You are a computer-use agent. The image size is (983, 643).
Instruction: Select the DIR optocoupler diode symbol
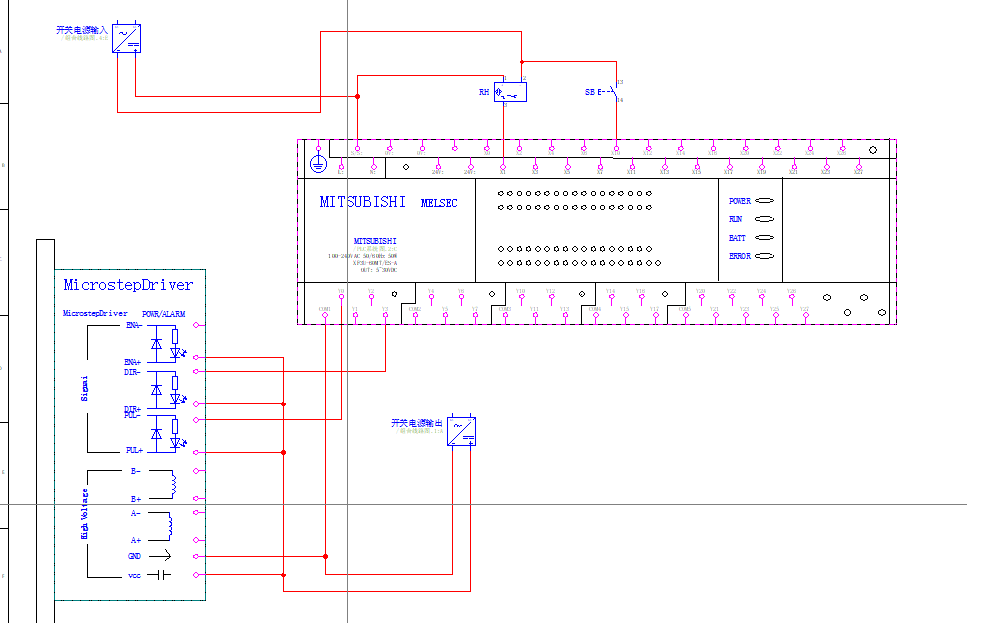coord(156,390)
